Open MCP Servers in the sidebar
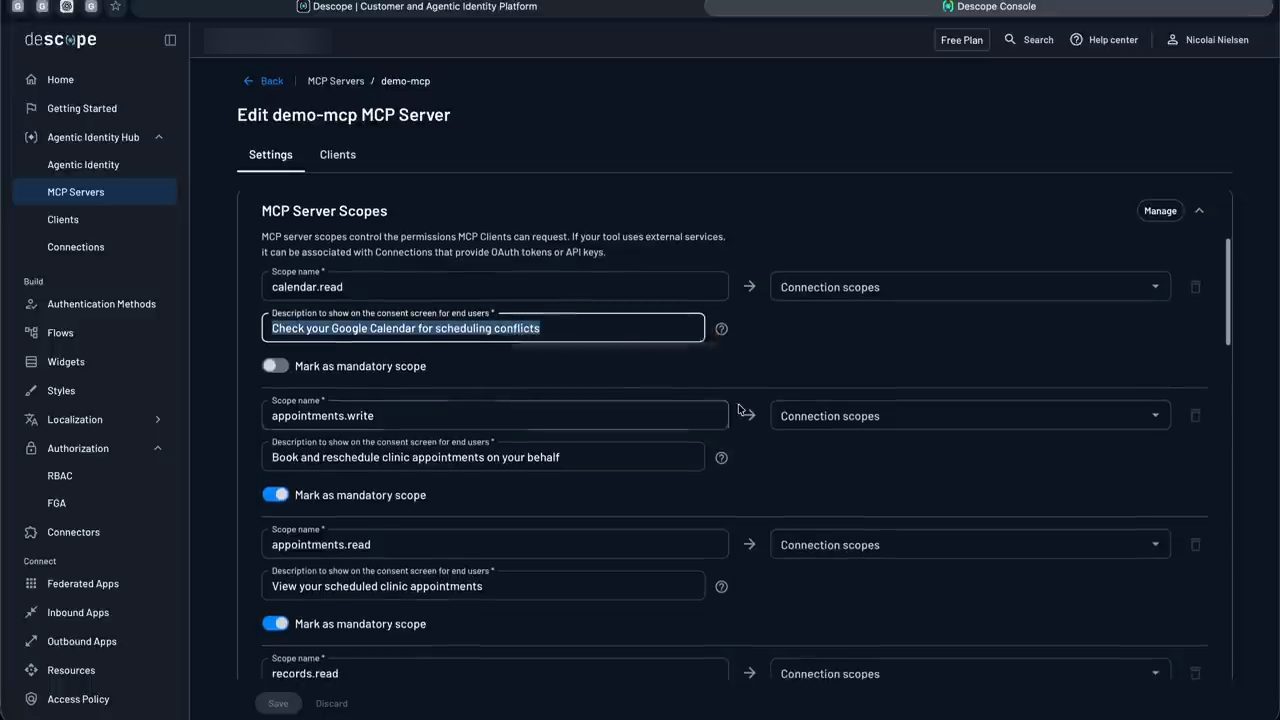The image size is (1280, 720). [95, 192]
